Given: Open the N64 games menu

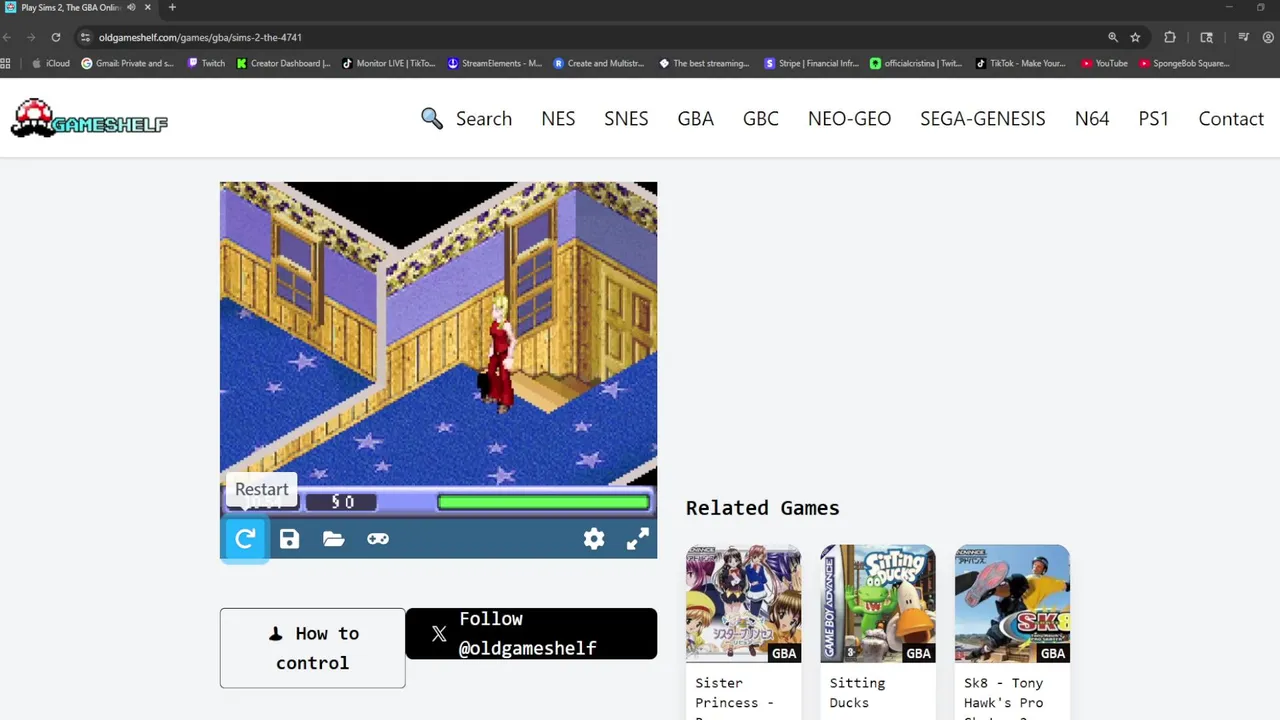Looking at the screenshot, I should click(x=1092, y=118).
